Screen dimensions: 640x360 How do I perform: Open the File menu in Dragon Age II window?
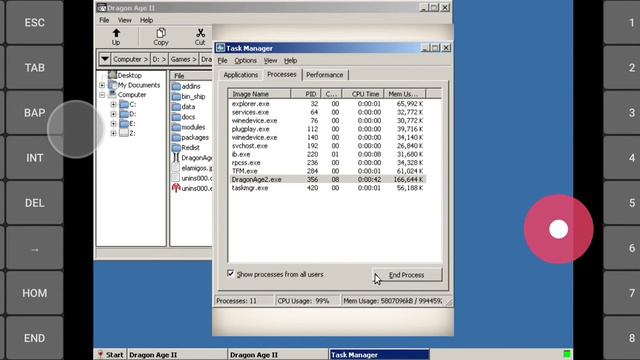point(104,20)
